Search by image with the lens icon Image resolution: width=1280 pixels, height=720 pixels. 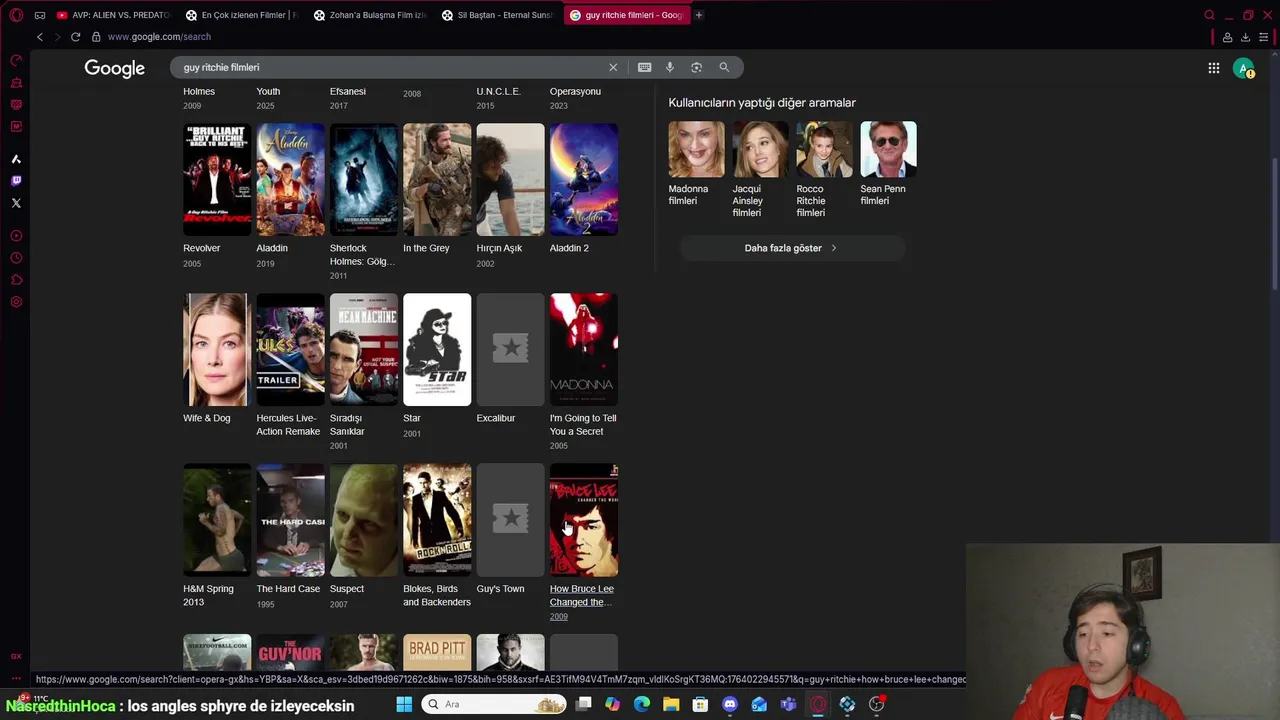point(697,67)
